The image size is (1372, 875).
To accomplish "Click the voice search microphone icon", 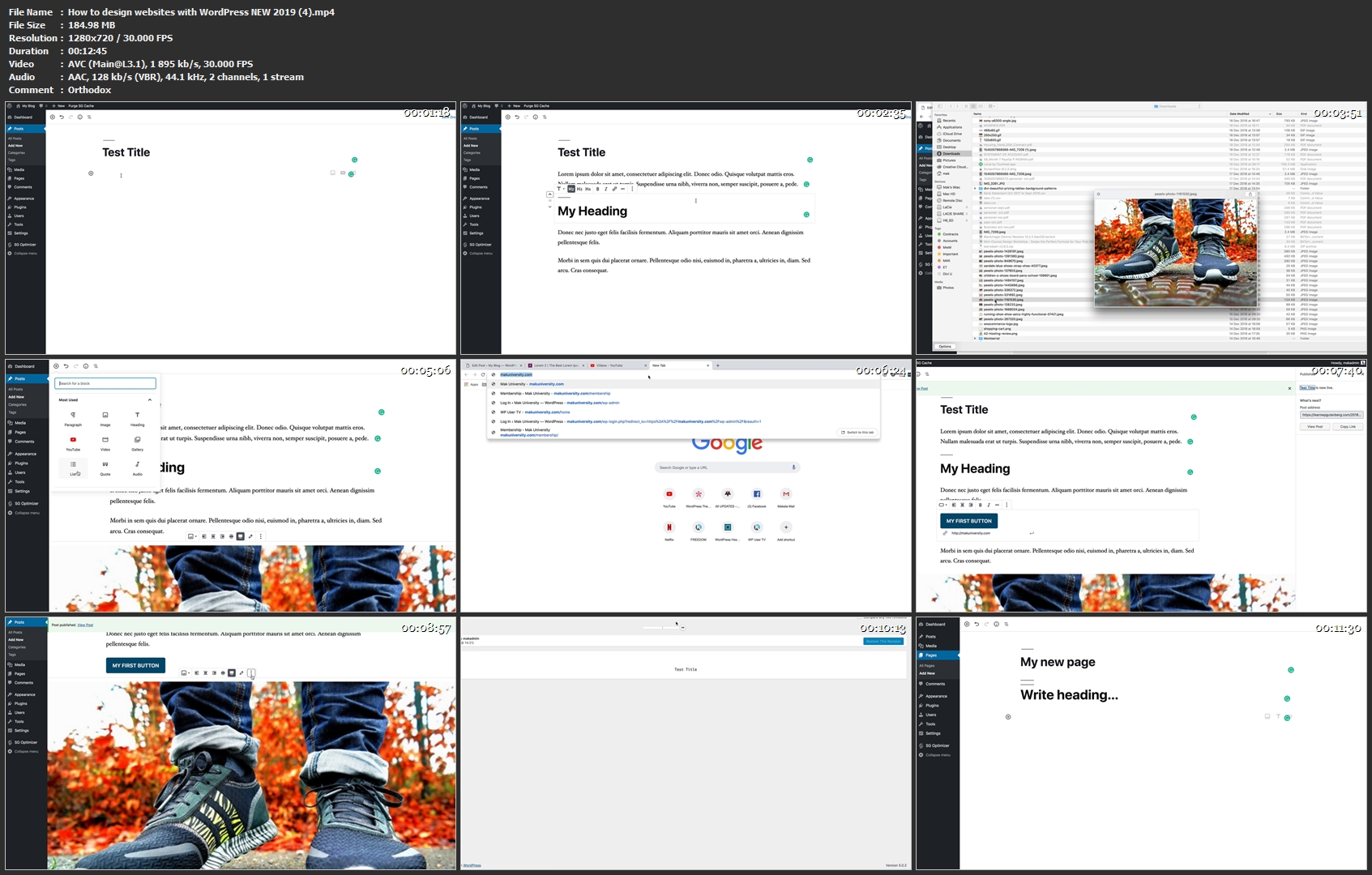I will pyautogui.click(x=793, y=467).
